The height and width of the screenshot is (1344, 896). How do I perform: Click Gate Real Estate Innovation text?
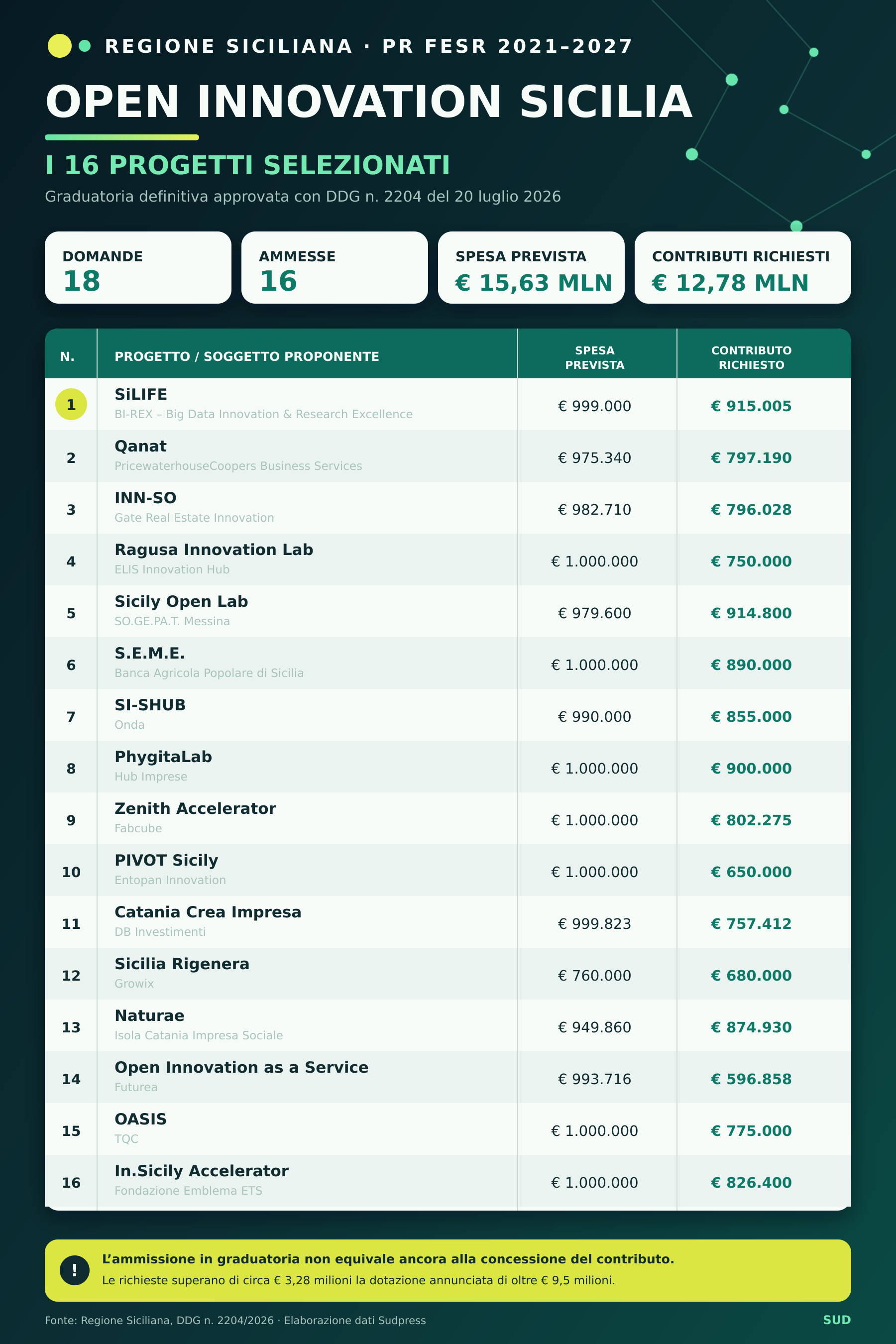tap(194, 518)
